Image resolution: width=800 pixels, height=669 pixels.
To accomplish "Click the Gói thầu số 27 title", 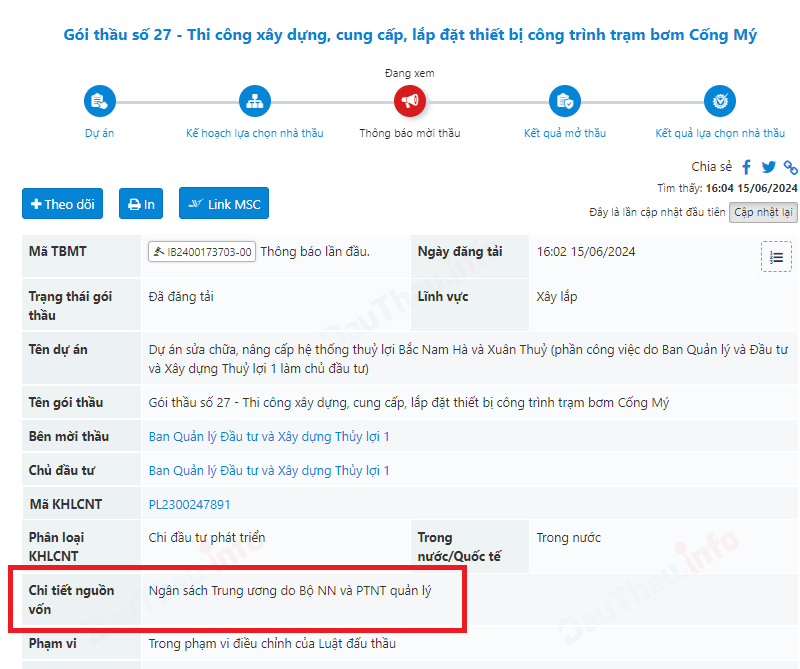I will point(400,34).
